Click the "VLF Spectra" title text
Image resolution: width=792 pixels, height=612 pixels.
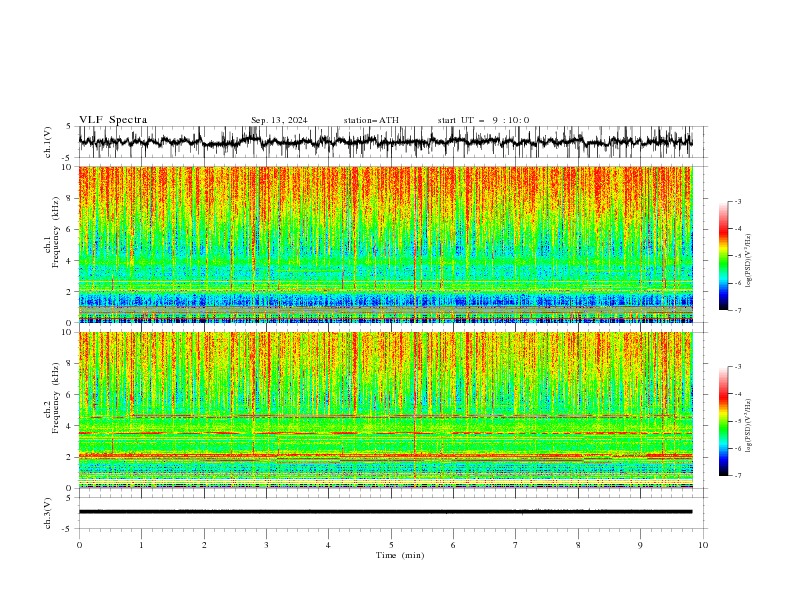pos(113,120)
